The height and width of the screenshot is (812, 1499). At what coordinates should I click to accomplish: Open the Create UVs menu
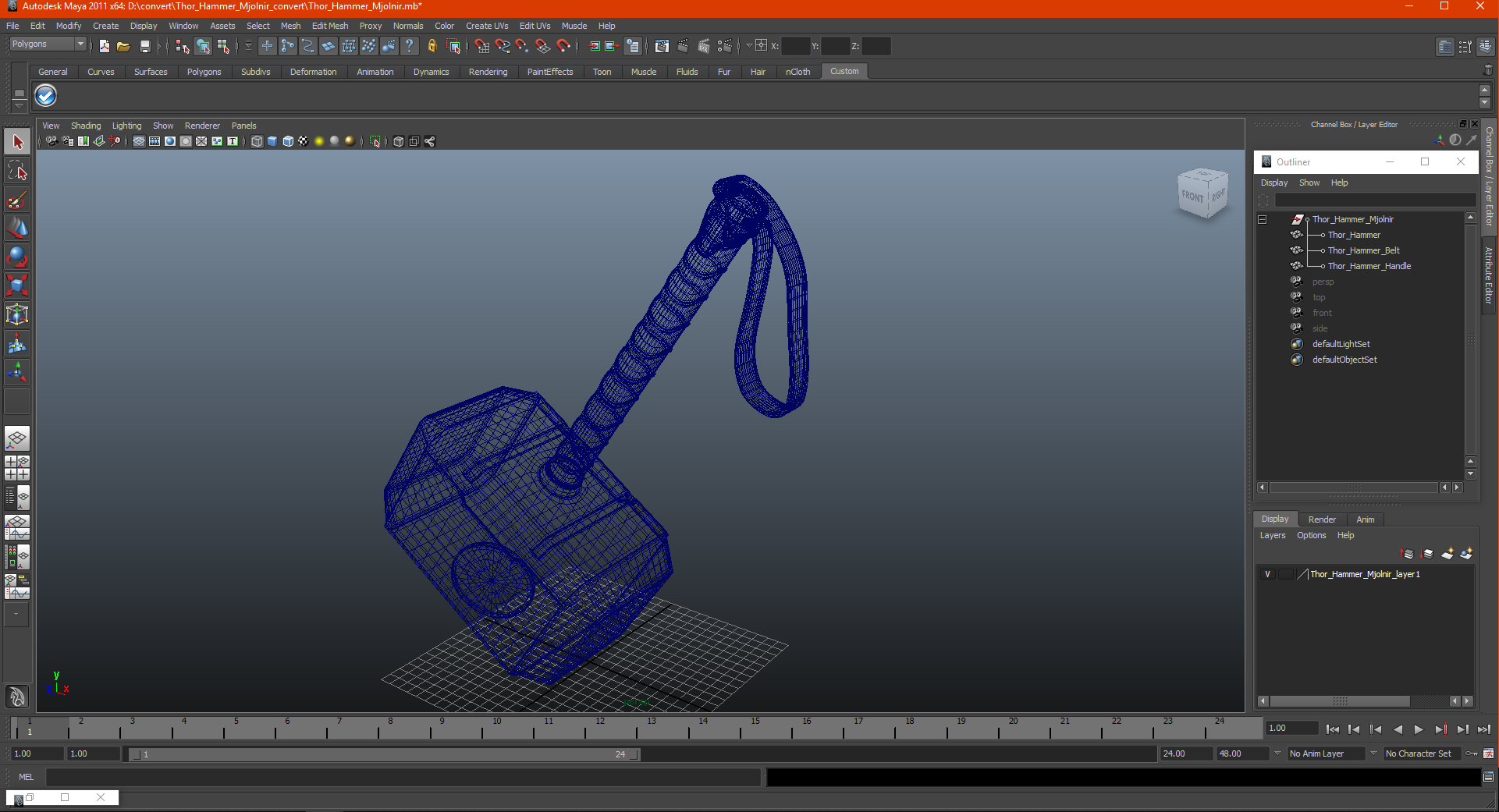click(487, 26)
